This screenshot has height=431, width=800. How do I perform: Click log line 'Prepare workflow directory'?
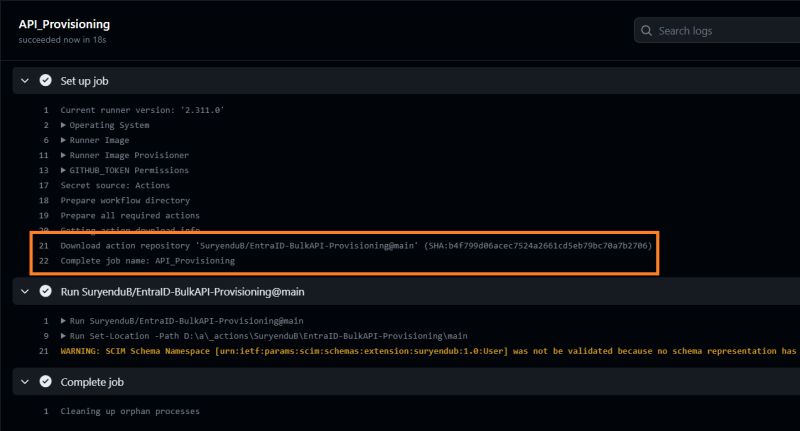125,200
